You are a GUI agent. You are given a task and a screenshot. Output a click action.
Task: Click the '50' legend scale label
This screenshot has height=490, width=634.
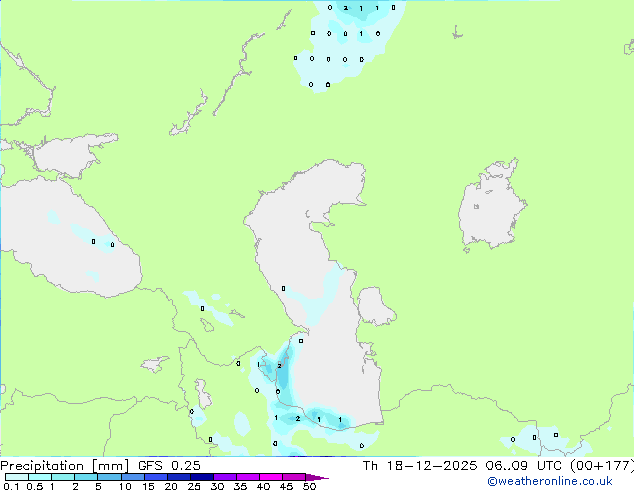pyautogui.click(x=309, y=486)
